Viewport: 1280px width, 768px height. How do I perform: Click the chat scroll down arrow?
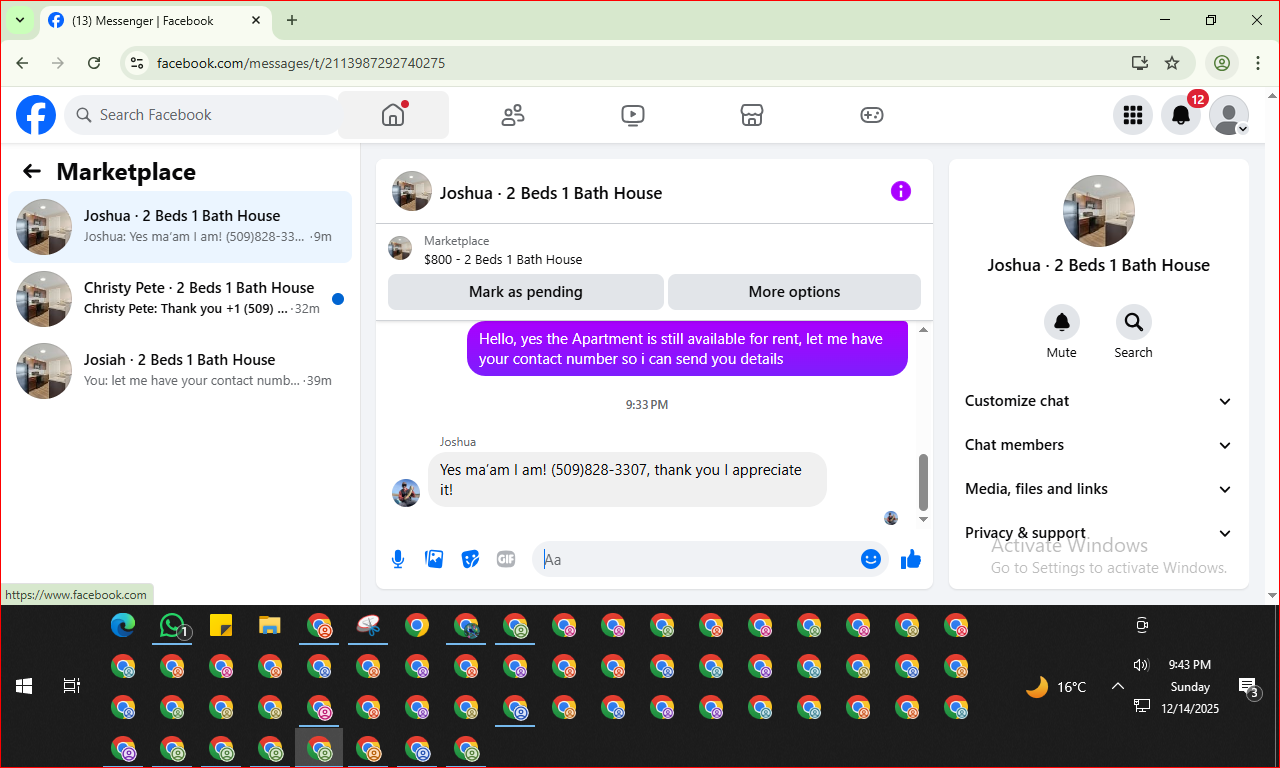[x=923, y=519]
